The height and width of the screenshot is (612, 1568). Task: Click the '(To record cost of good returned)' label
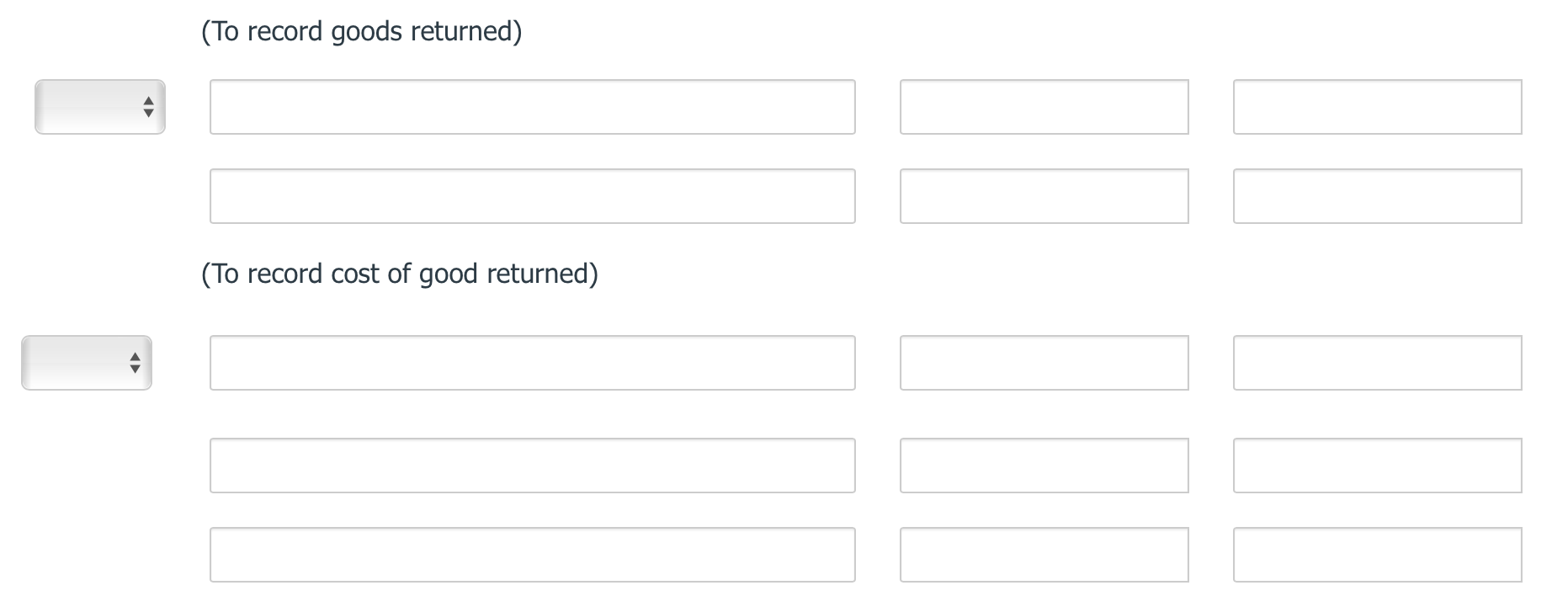[399, 274]
